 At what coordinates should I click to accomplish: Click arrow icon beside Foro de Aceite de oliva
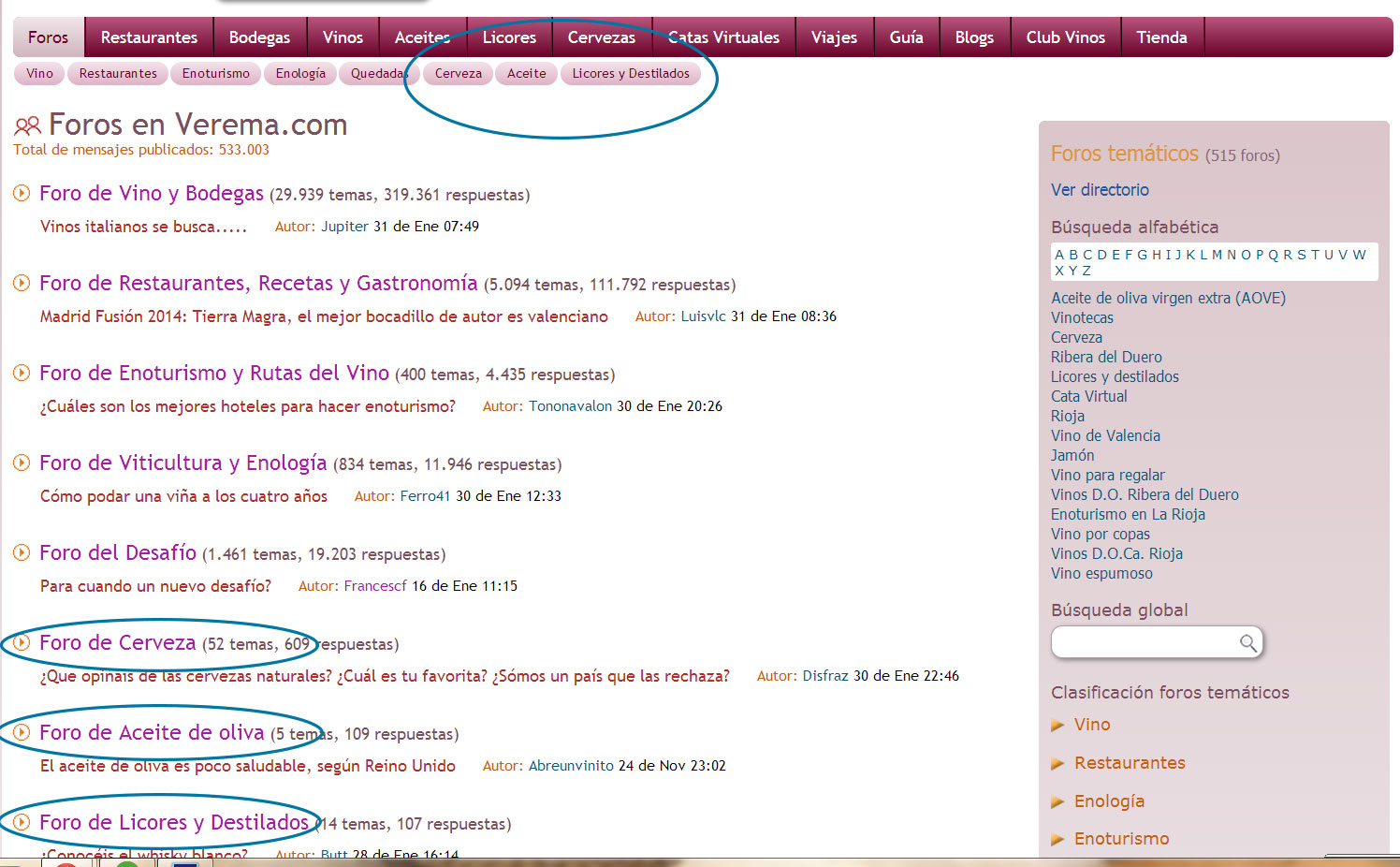point(22,733)
